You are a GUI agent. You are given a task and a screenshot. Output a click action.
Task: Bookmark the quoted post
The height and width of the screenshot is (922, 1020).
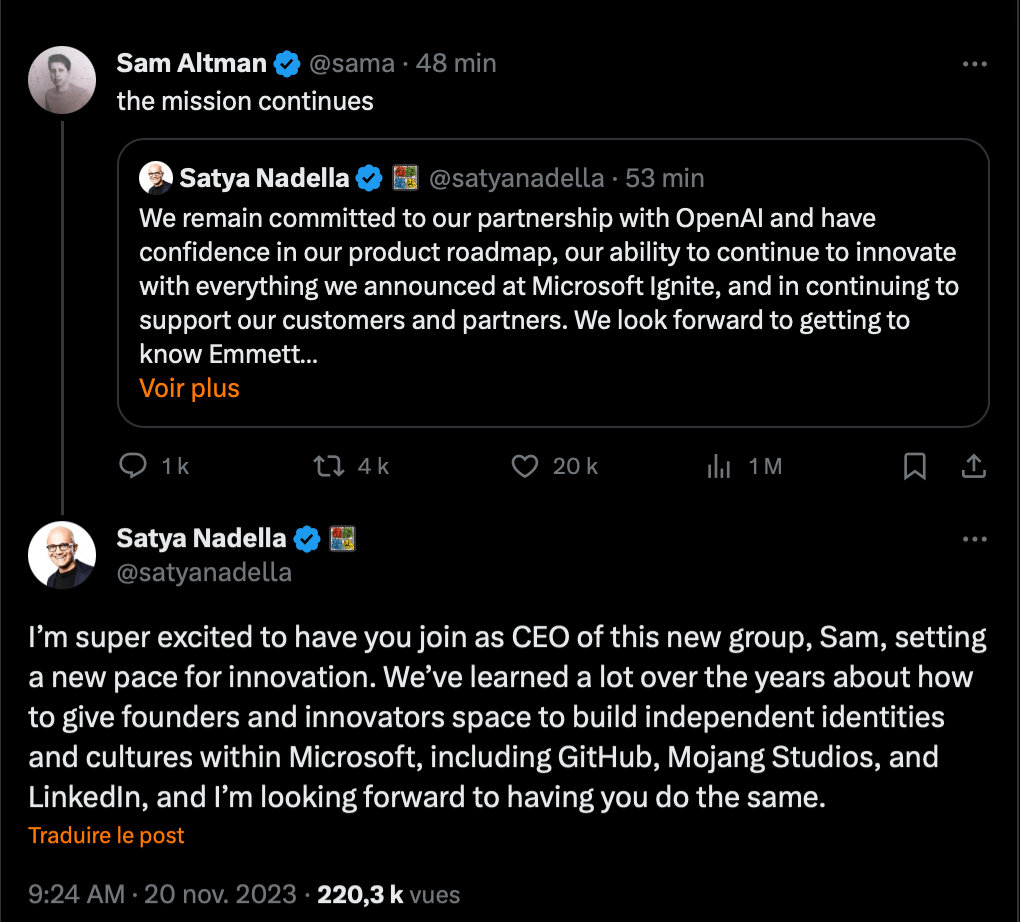[914, 465]
